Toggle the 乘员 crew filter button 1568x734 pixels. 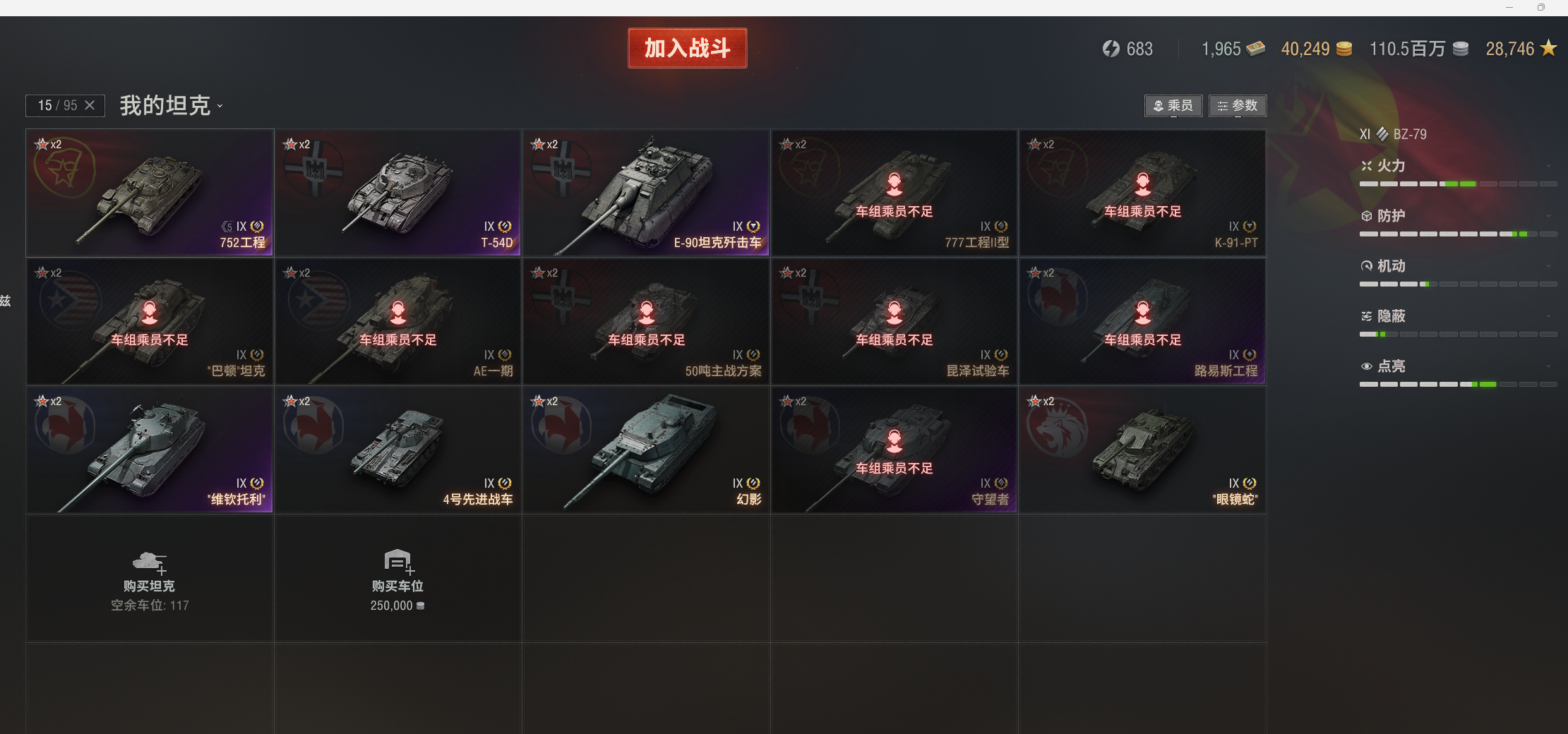click(x=1173, y=106)
